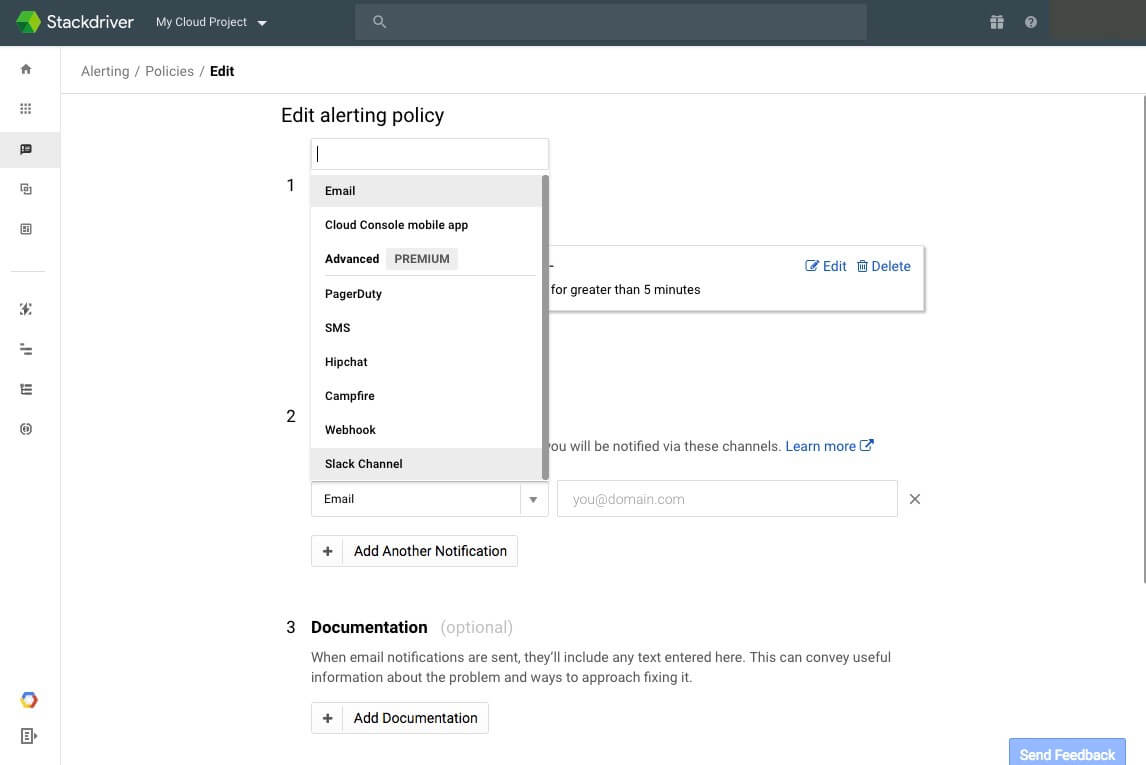
Task: Choose PagerDuty from the list
Action: 426,294
